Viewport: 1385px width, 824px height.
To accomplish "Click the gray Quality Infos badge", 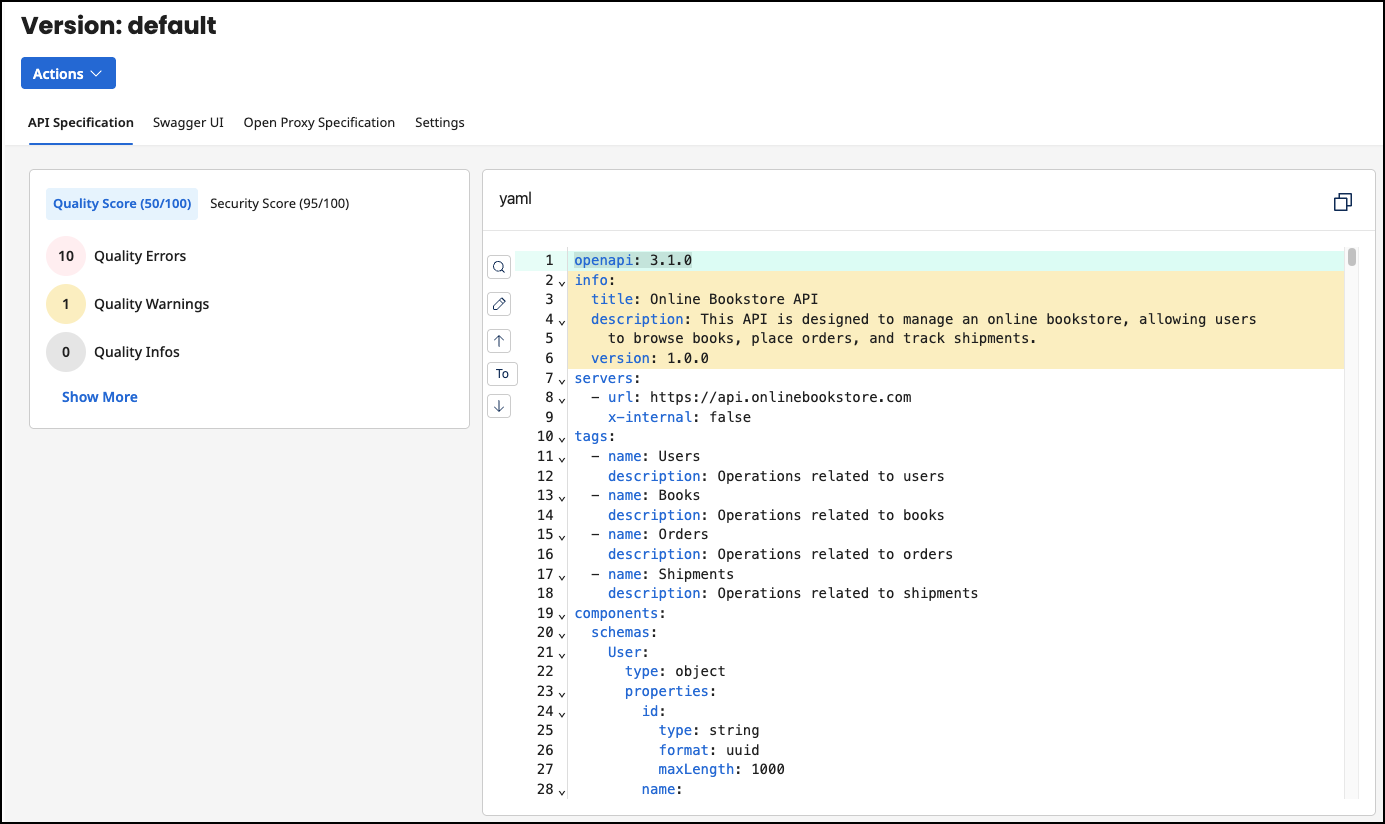I will (65, 352).
